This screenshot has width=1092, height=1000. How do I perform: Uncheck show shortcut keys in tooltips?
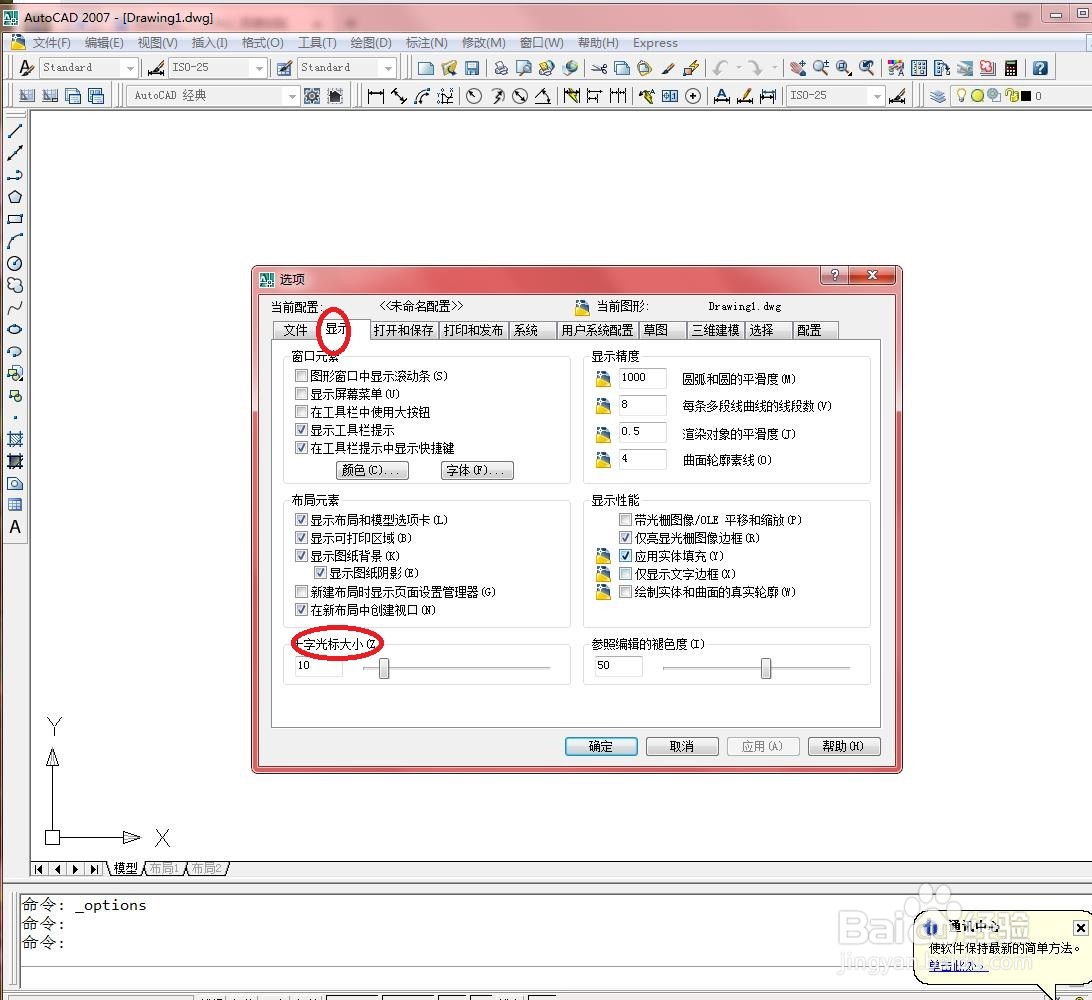click(302, 448)
